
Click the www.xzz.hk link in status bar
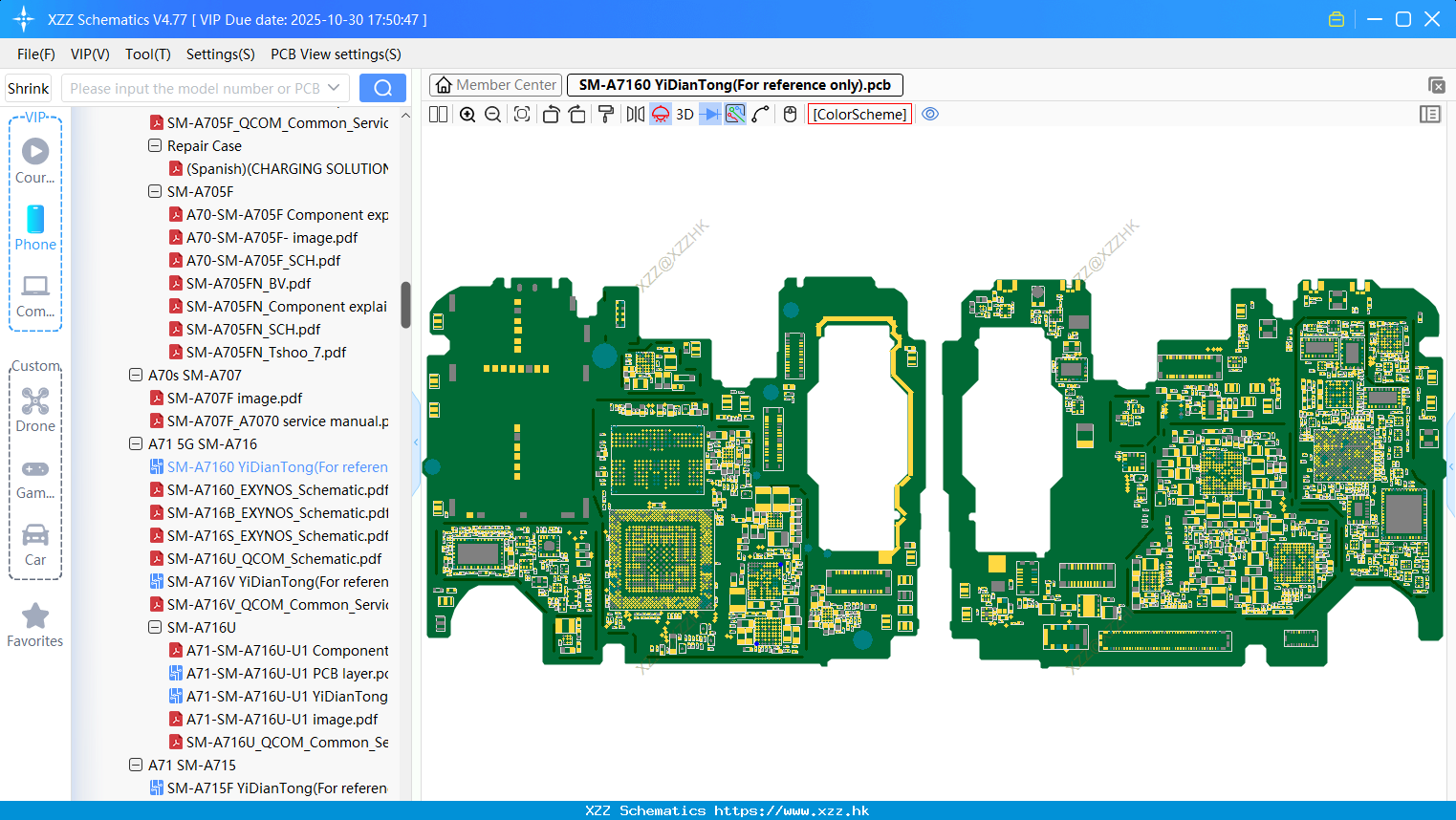tap(792, 810)
